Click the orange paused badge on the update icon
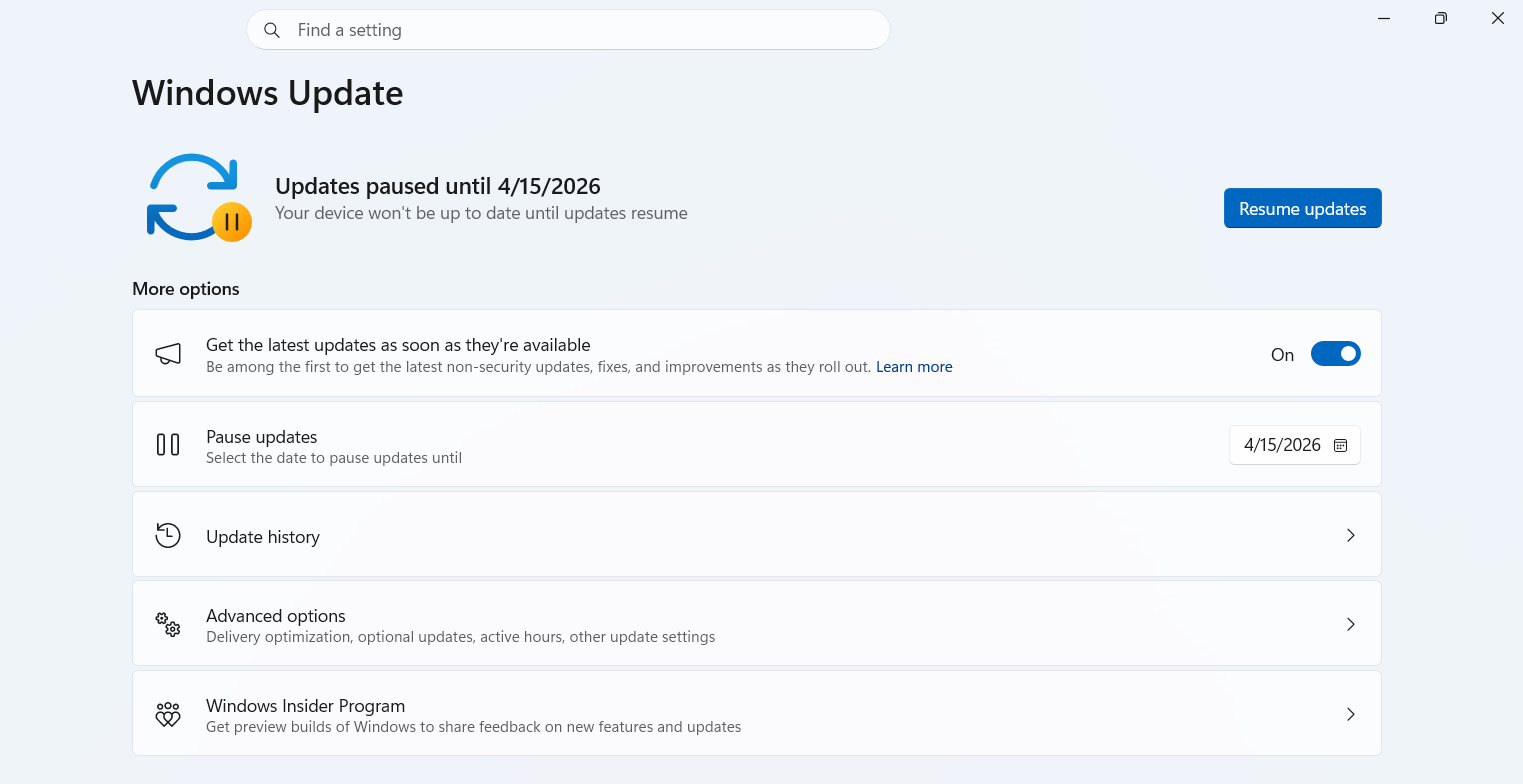The height and width of the screenshot is (784, 1523). pyautogui.click(x=232, y=222)
